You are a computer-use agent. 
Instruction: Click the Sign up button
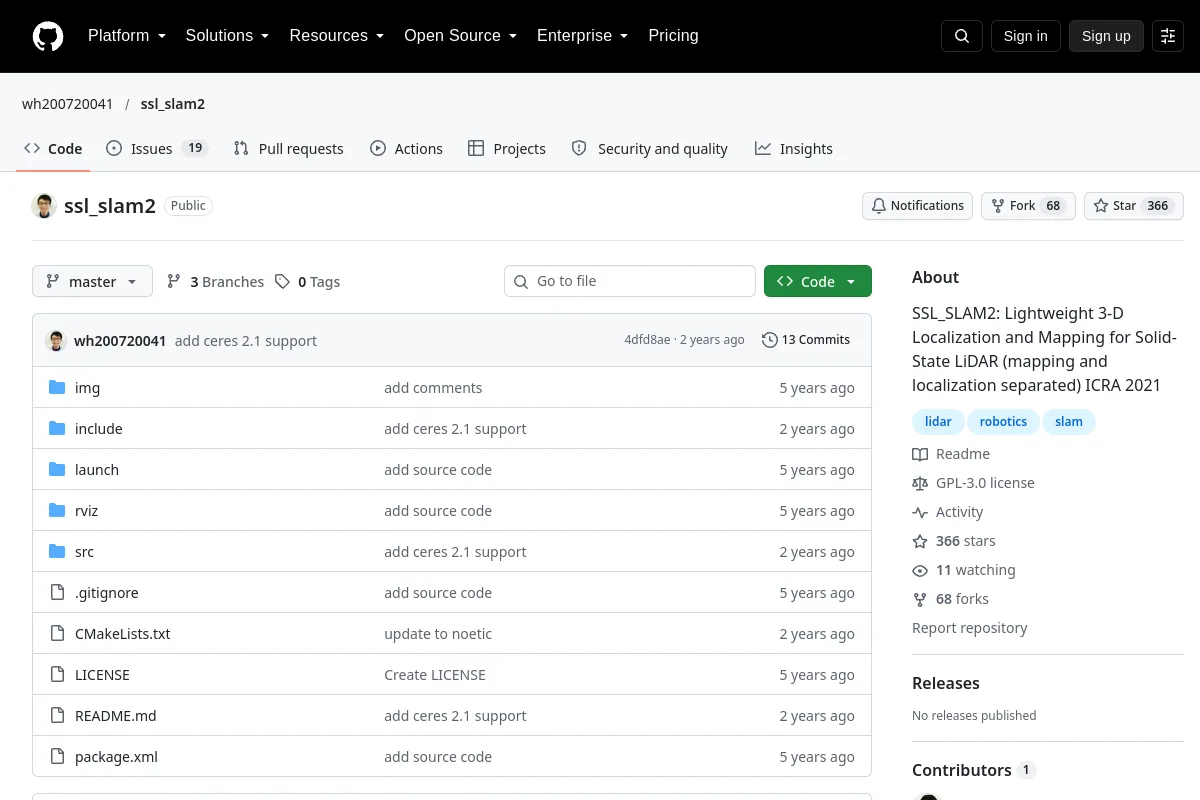1106,36
